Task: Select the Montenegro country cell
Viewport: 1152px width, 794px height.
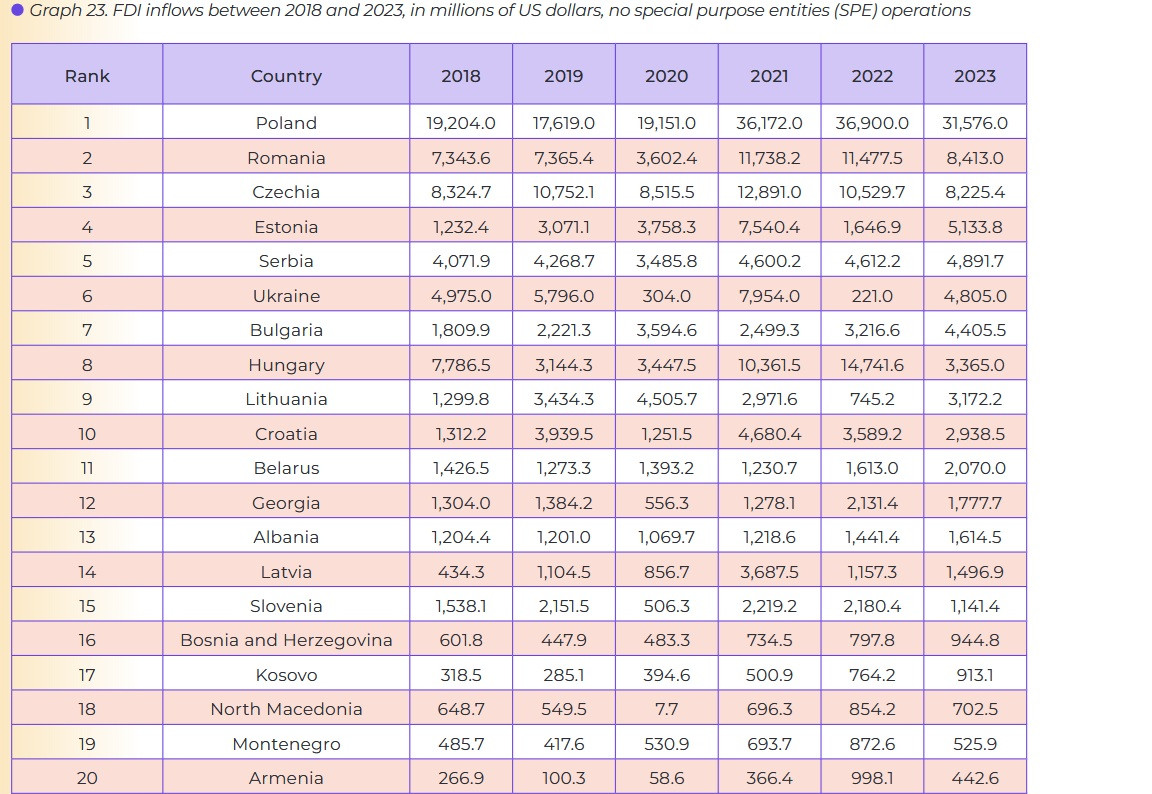Action: [x=286, y=744]
